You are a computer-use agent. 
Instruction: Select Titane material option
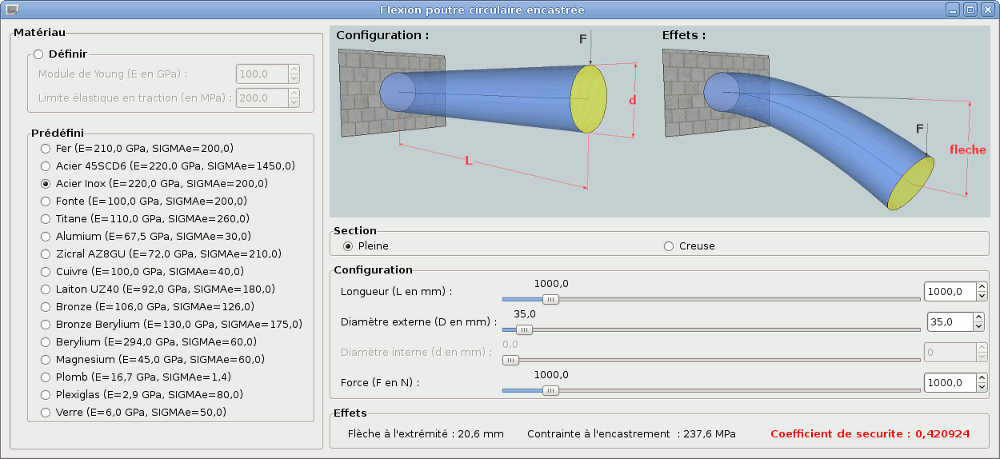[x=45, y=219]
